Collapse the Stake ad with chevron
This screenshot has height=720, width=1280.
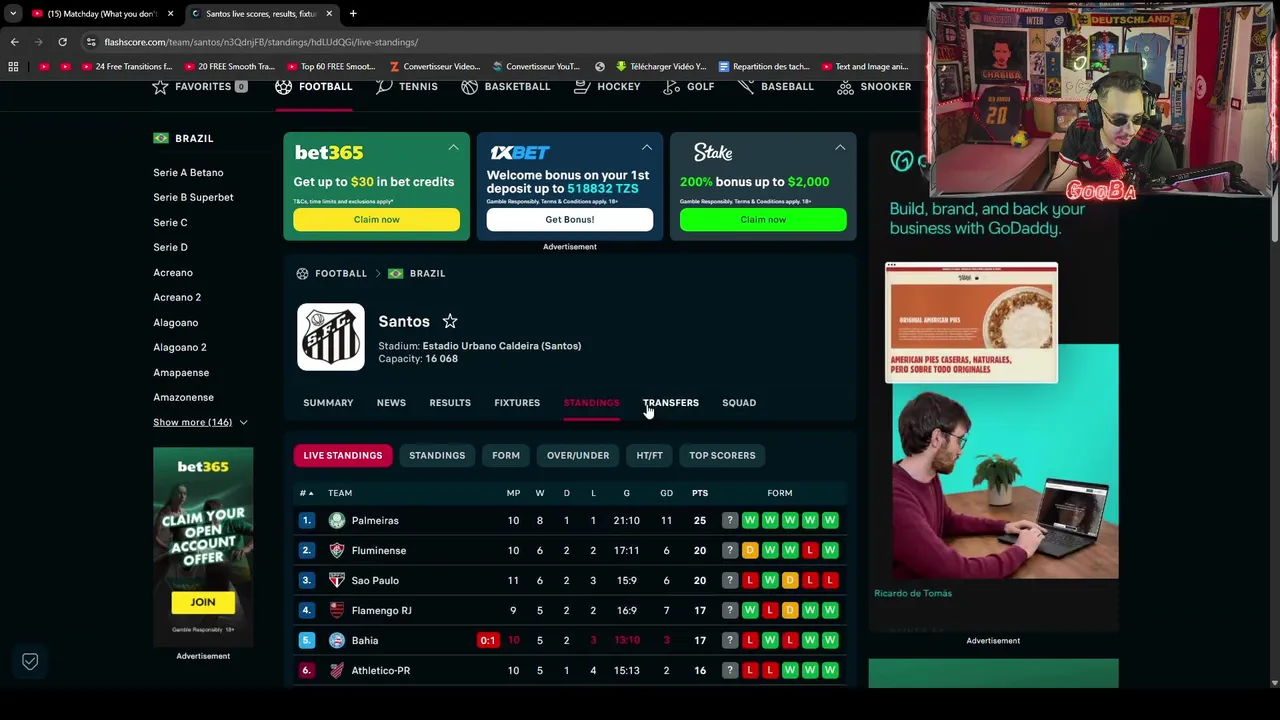[x=840, y=147]
